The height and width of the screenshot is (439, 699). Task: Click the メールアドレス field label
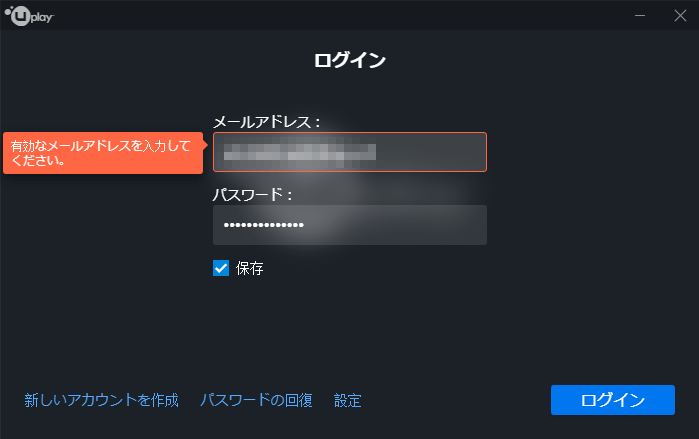266,122
